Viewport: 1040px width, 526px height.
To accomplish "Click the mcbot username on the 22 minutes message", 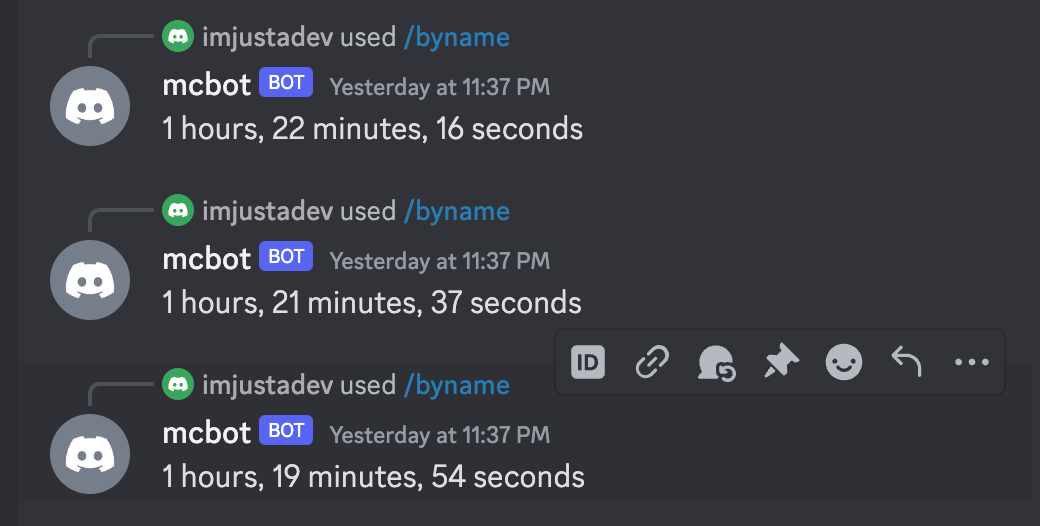I will (206, 85).
